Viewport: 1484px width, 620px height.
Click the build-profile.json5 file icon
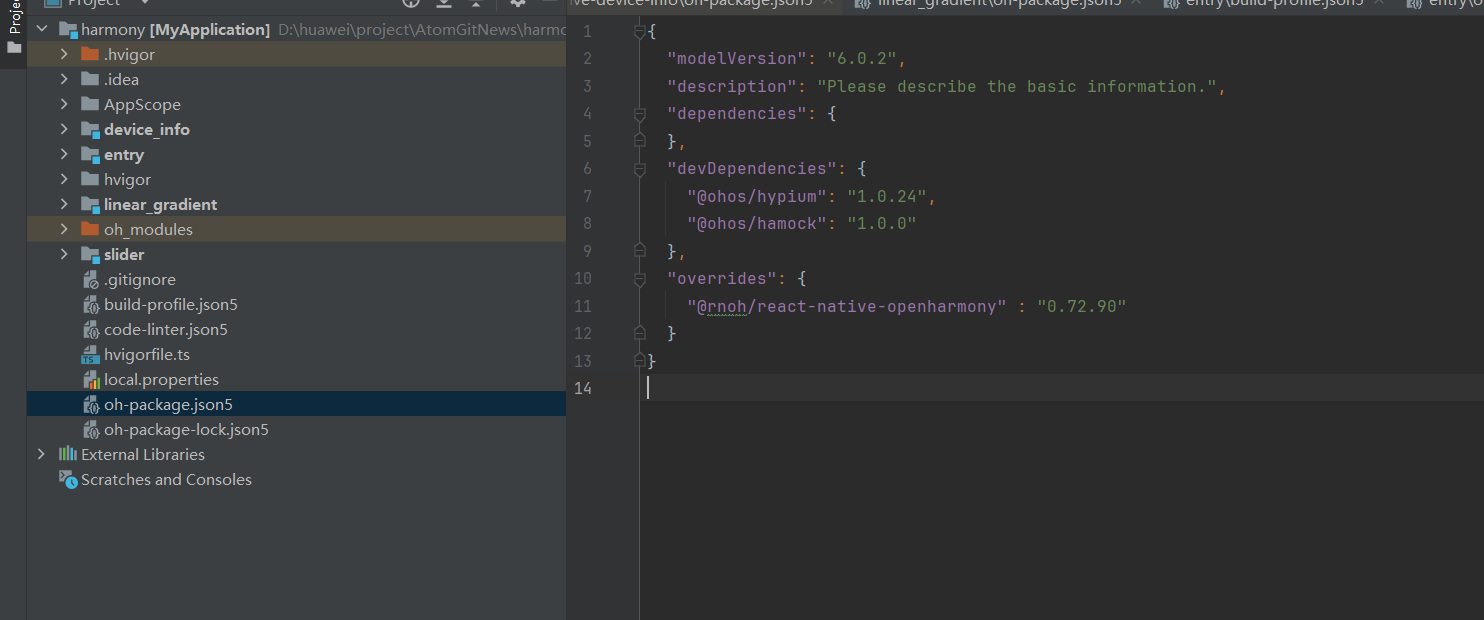coord(90,305)
